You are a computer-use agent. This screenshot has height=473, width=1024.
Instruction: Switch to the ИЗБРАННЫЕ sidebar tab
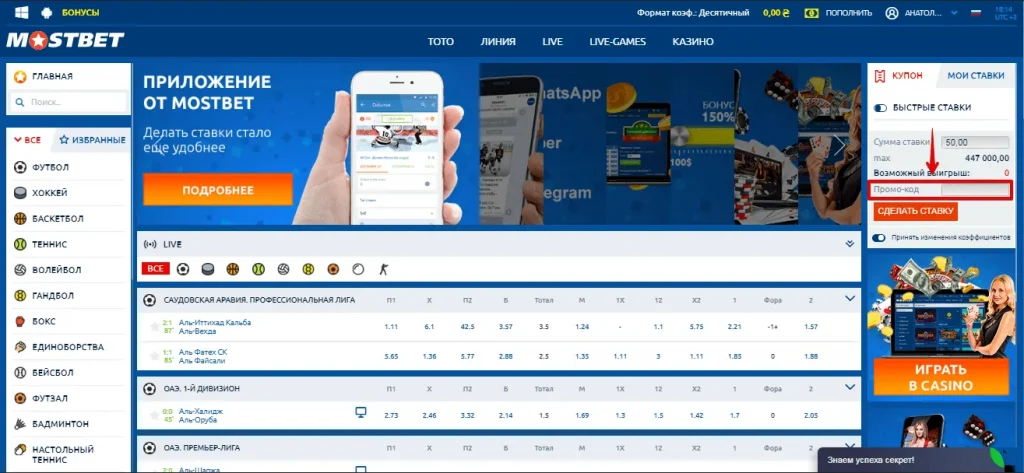(x=92, y=140)
